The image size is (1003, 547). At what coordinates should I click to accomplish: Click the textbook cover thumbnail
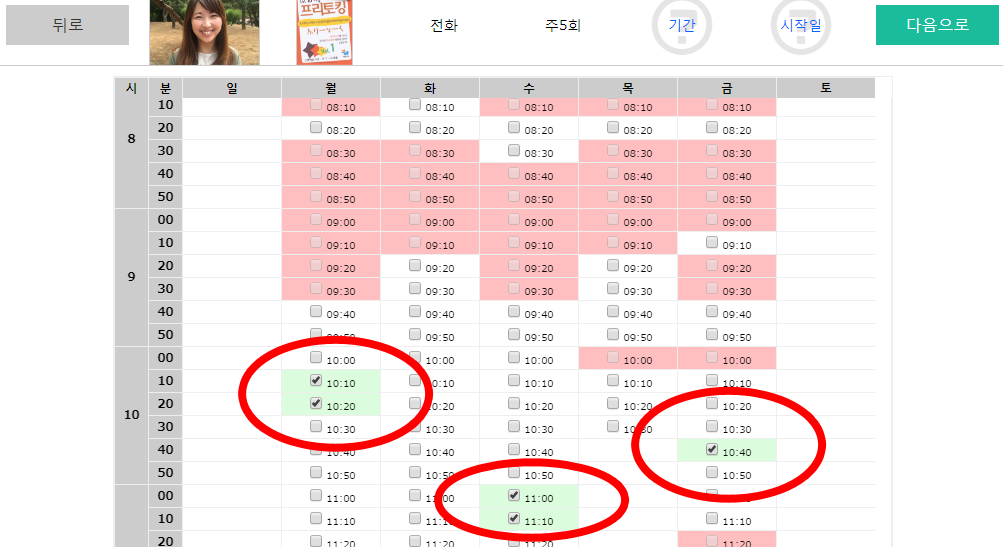(324, 32)
